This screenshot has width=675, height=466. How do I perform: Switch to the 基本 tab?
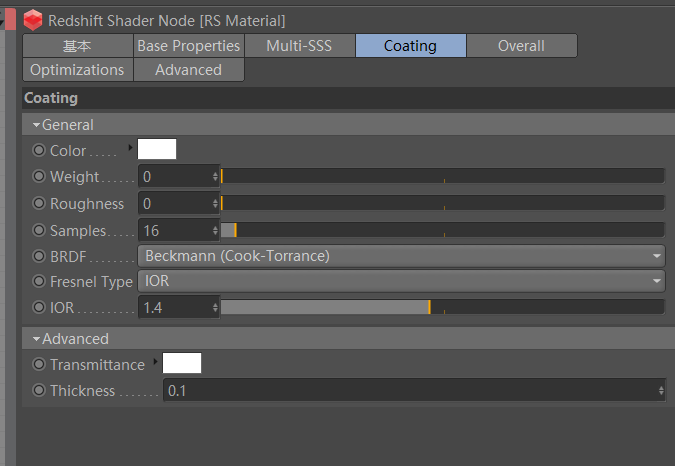click(77, 46)
